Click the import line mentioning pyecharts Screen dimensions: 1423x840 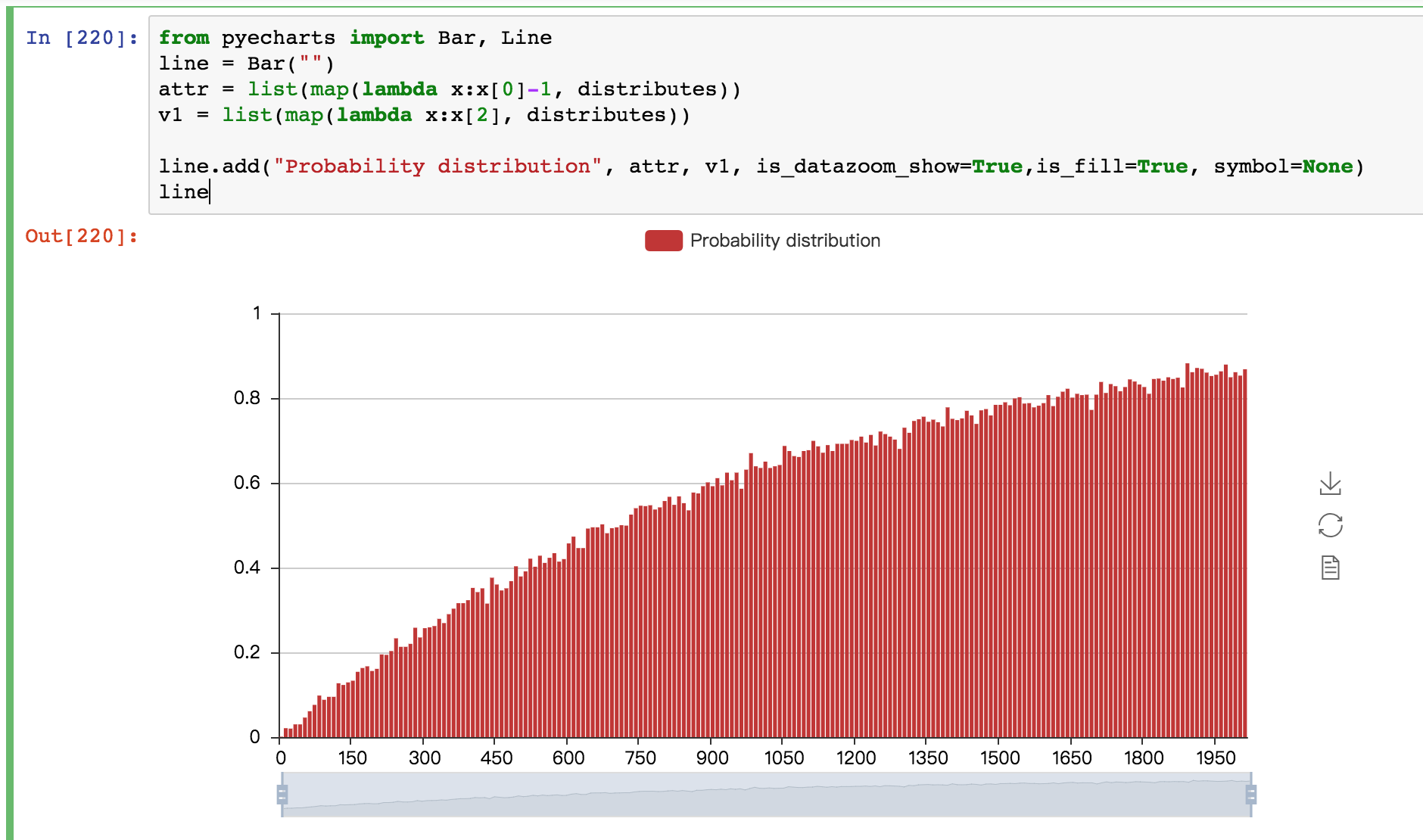355,38
